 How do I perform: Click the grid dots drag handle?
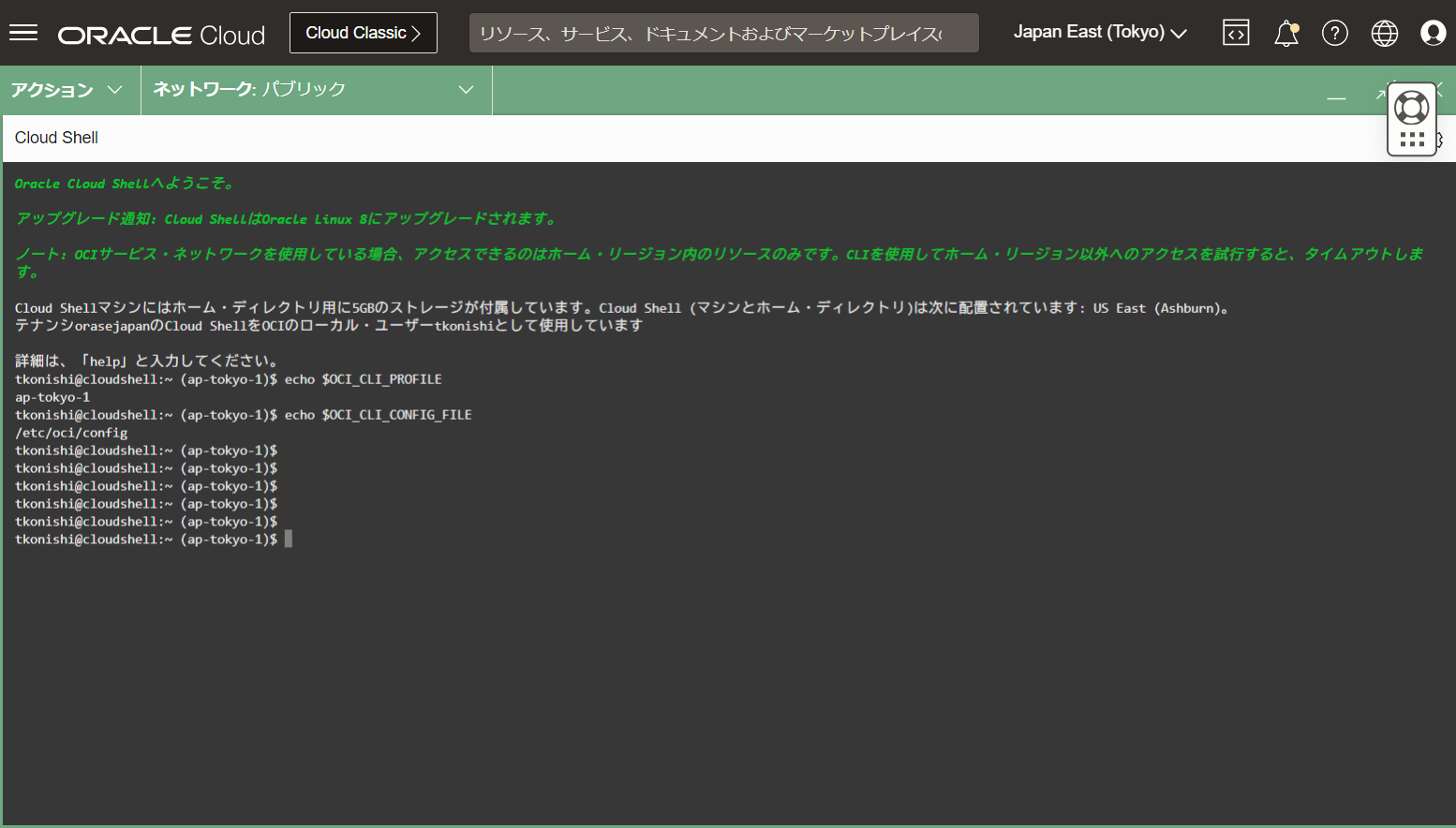pos(1411,140)
